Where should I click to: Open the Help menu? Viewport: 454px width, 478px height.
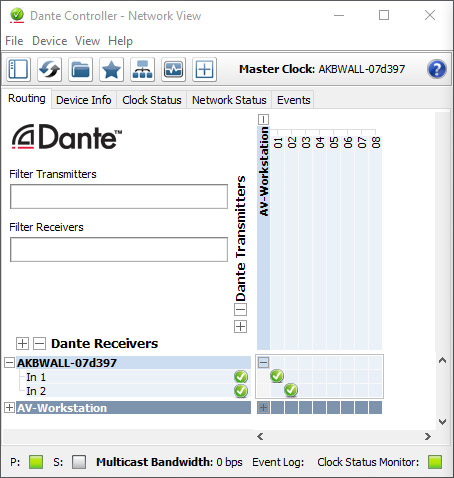(x=120, y=41)
